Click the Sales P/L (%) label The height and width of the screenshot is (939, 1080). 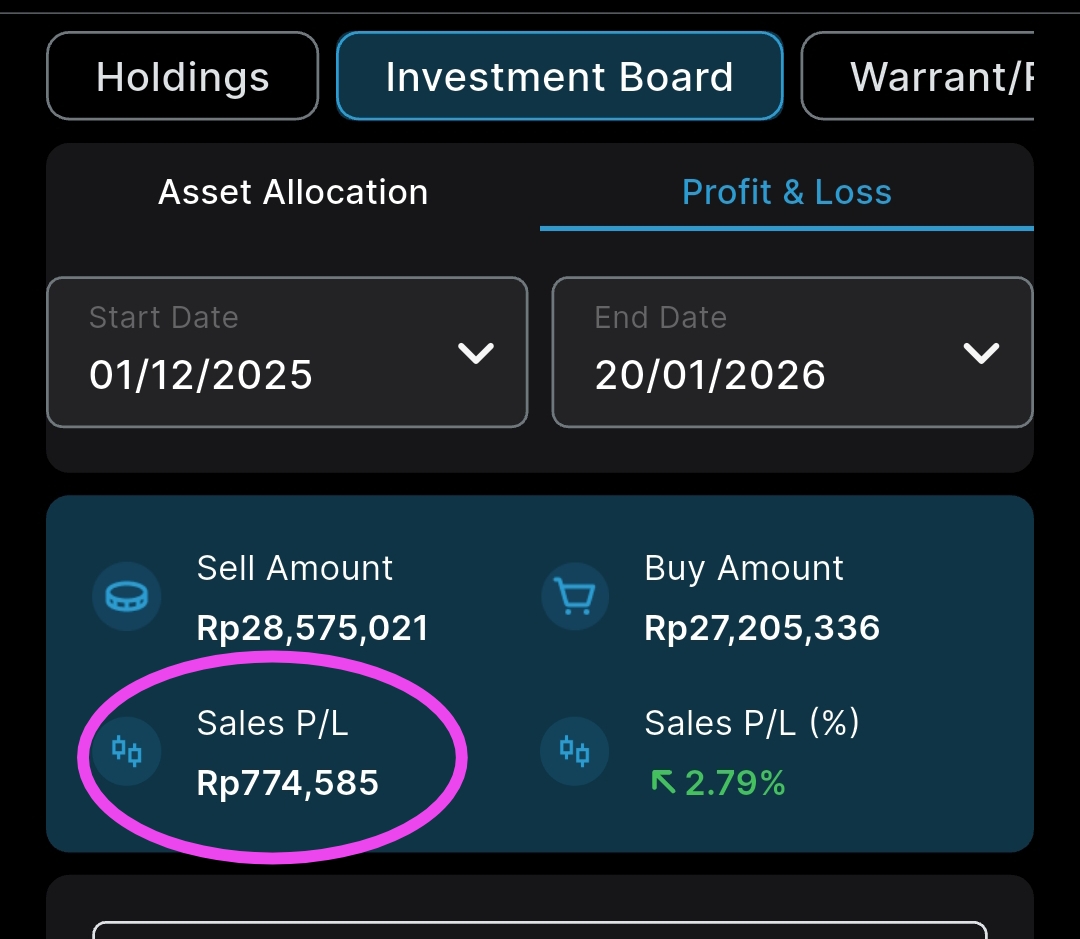tap(752, 722)
